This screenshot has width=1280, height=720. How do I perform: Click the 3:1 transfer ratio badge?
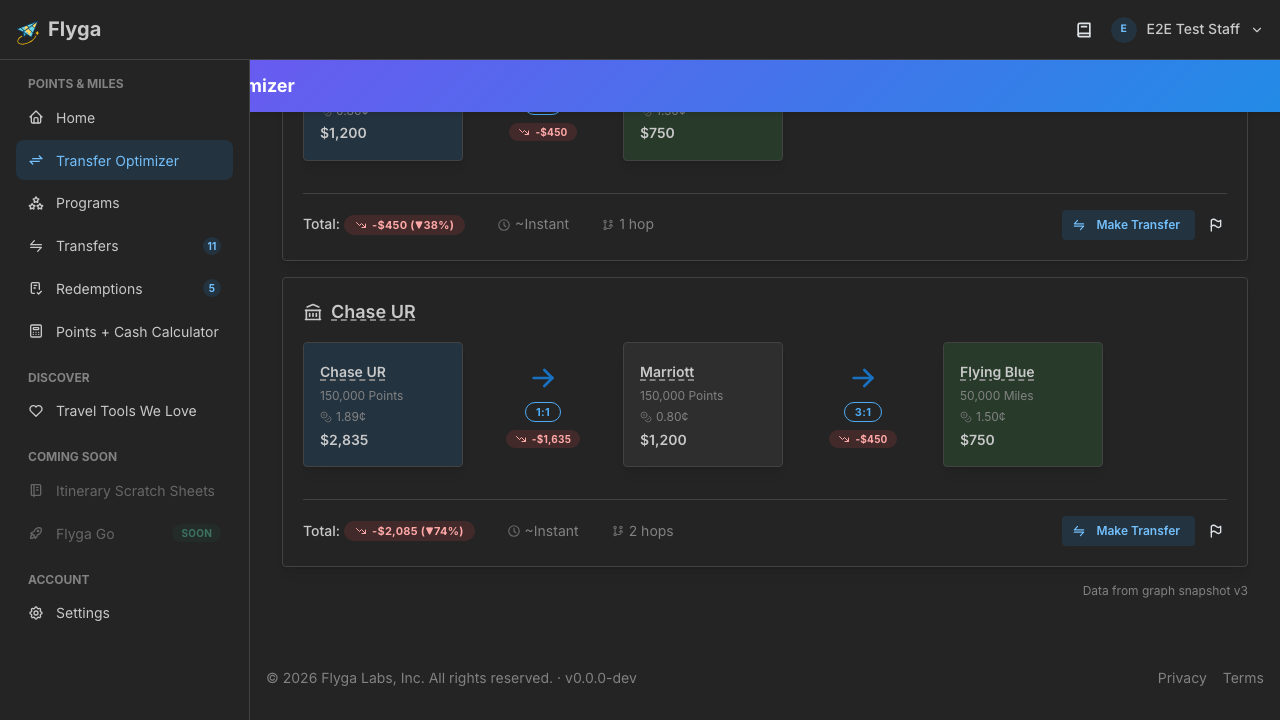(x=863, y=412)
